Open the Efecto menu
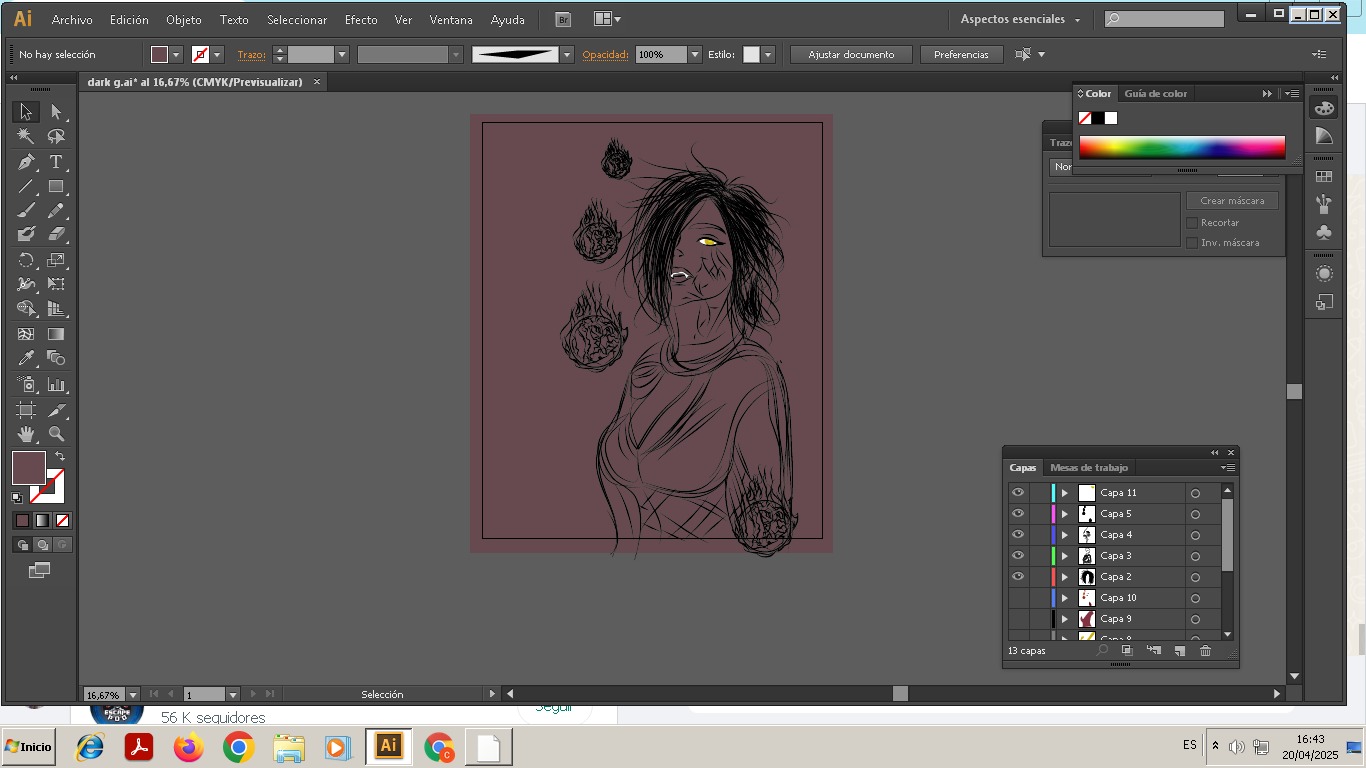The image size is (1366, 768). coord(361,20)
